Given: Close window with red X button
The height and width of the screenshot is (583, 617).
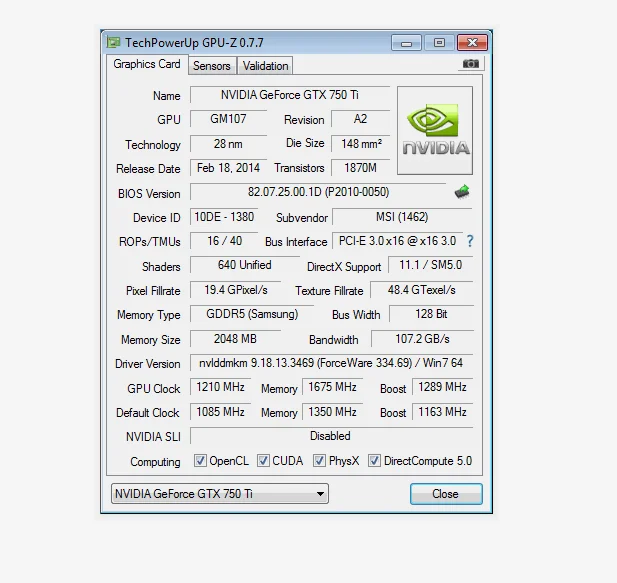Looking at the screenshot, I should (472, 42).
